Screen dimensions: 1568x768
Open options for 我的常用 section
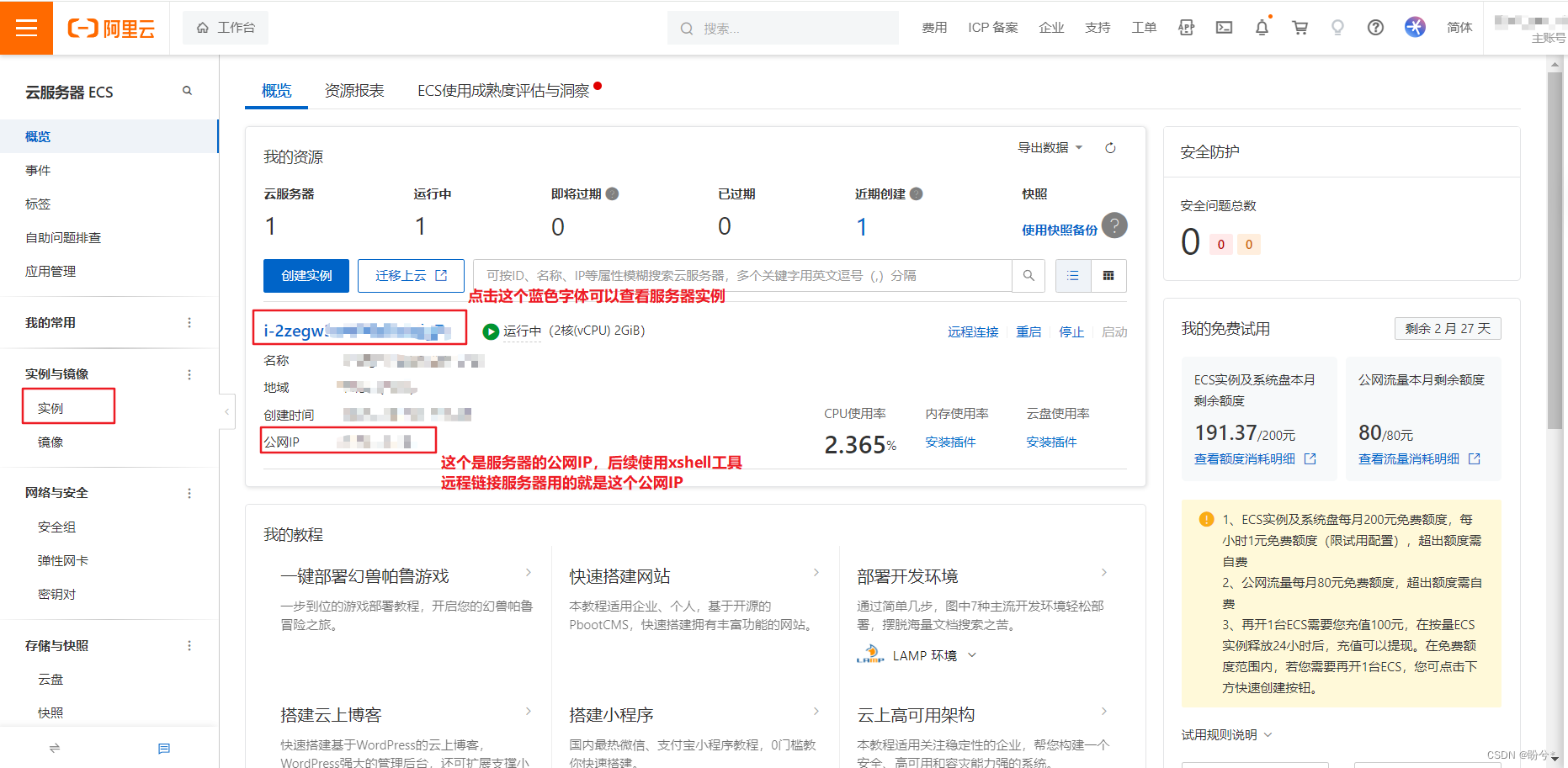(x=189, y=323)
